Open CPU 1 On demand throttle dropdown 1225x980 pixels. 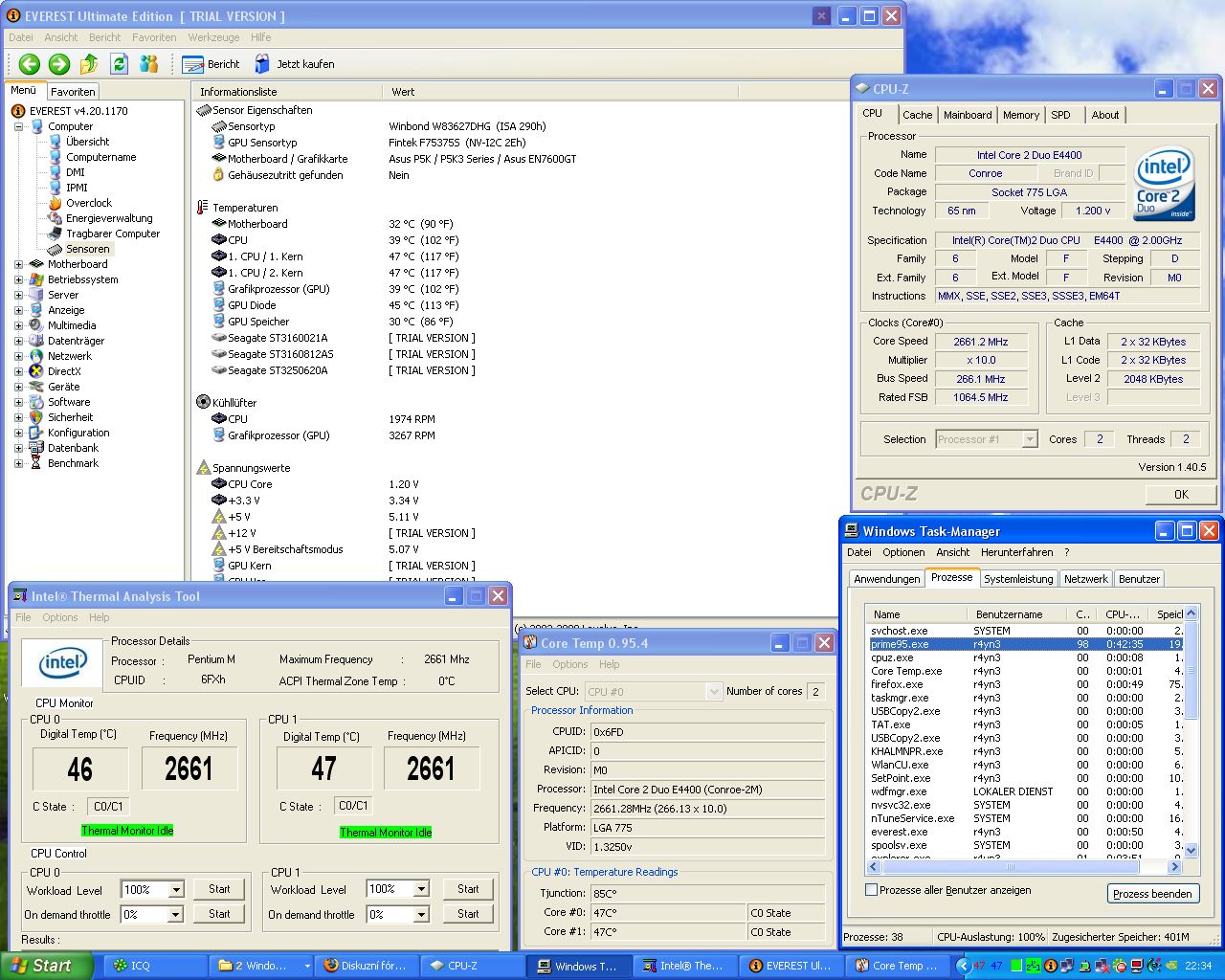(421, 915)
